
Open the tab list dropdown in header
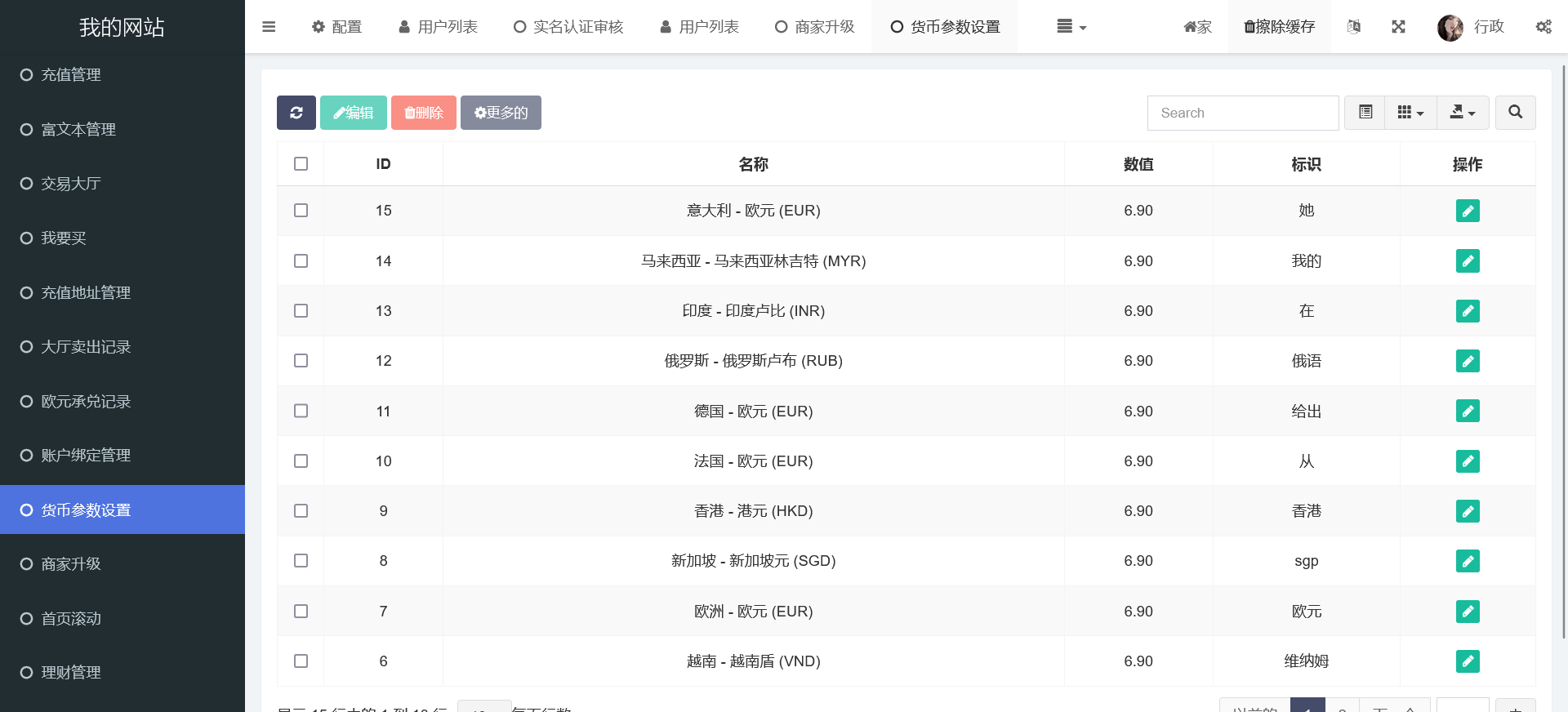1071,27
